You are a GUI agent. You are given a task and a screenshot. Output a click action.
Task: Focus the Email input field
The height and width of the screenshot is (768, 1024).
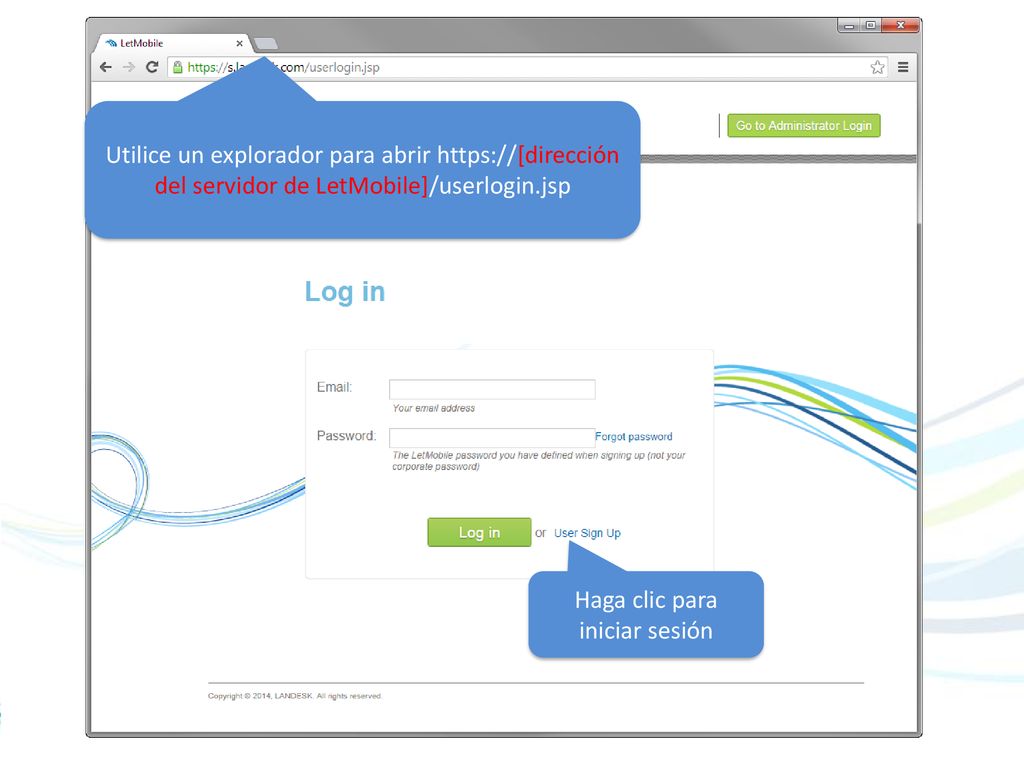point(492,389)
